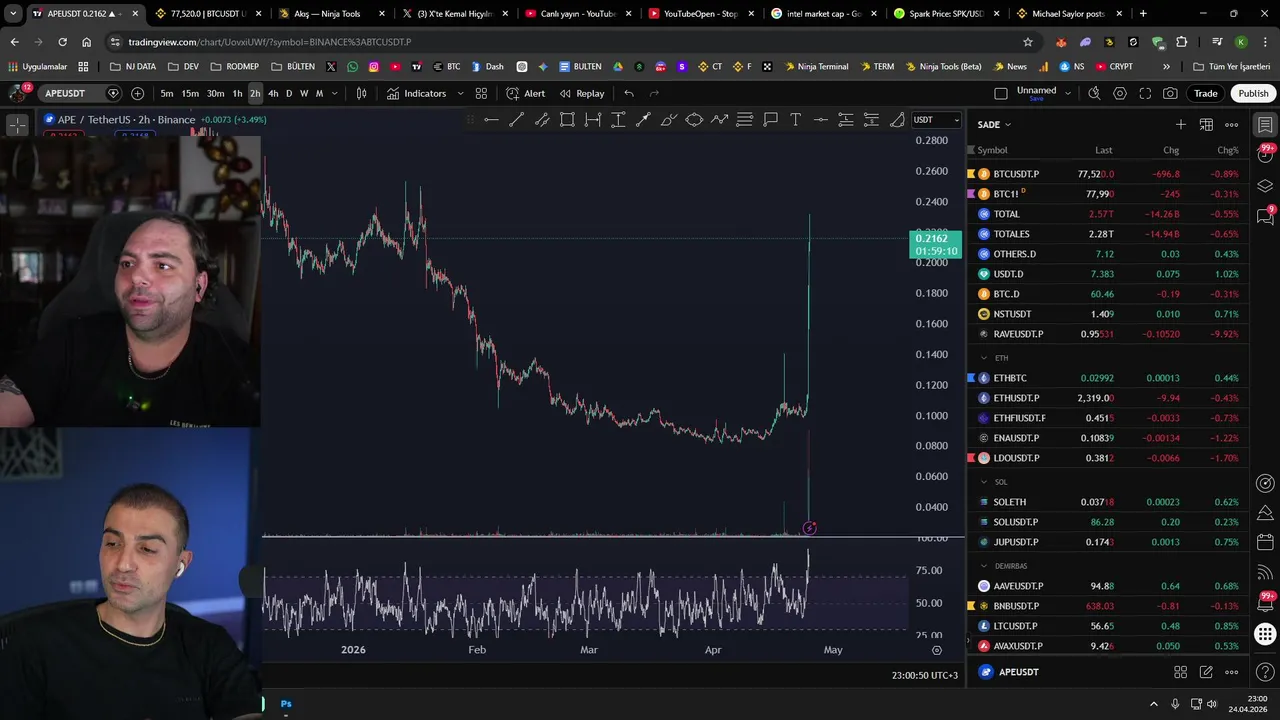
Task: Switch to Spark Price SPK/USD tab
Action: pos(946,14)
